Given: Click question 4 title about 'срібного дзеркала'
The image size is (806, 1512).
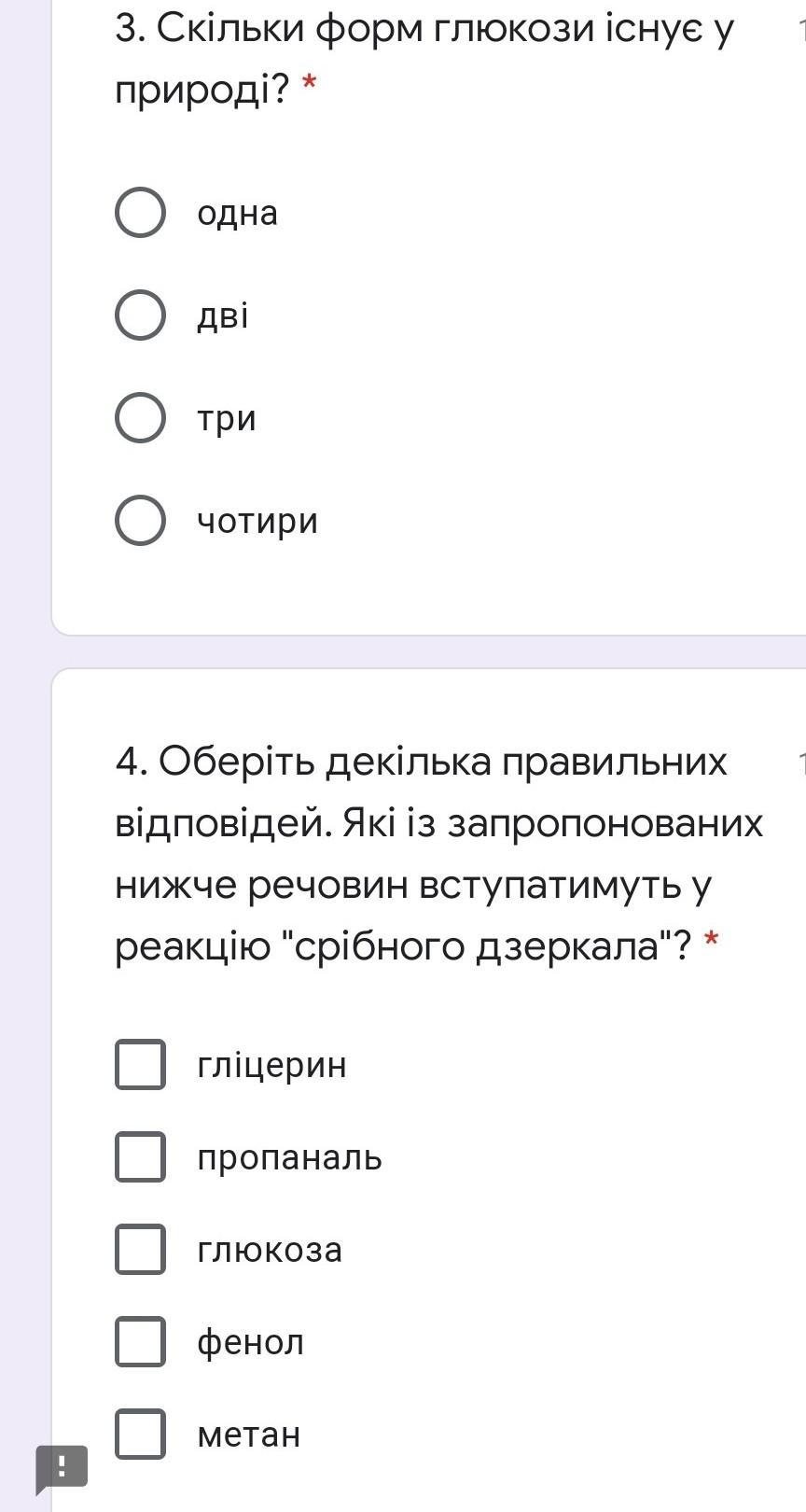Looking at the screenshot, I should tap(438, 854).
